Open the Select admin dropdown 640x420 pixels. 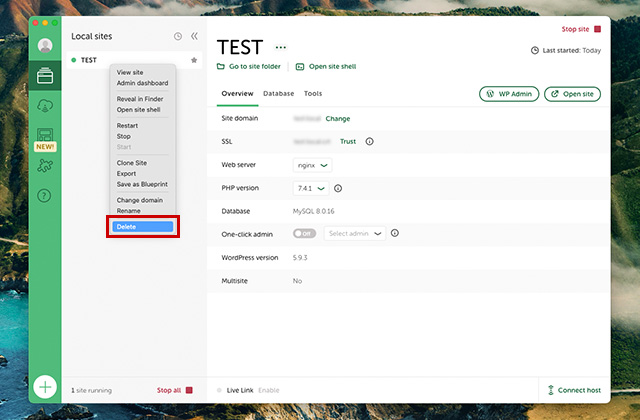pyautogui.click(x=355, y=233)
